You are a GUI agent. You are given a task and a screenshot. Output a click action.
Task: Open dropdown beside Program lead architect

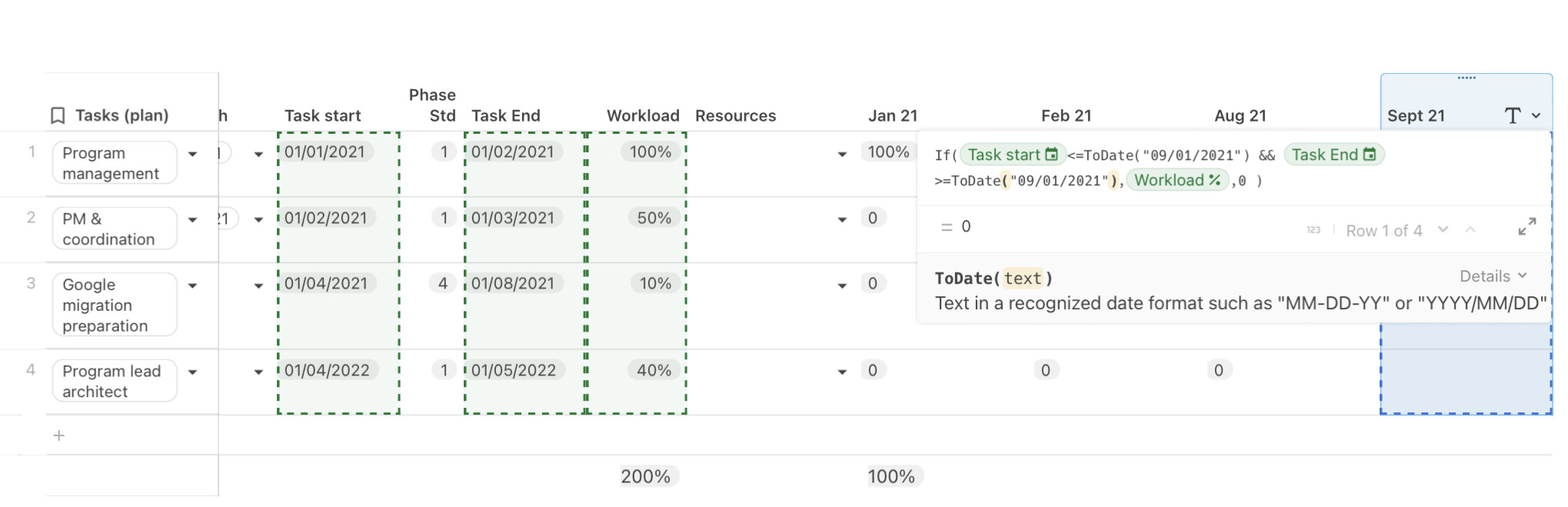pos(192,372)
